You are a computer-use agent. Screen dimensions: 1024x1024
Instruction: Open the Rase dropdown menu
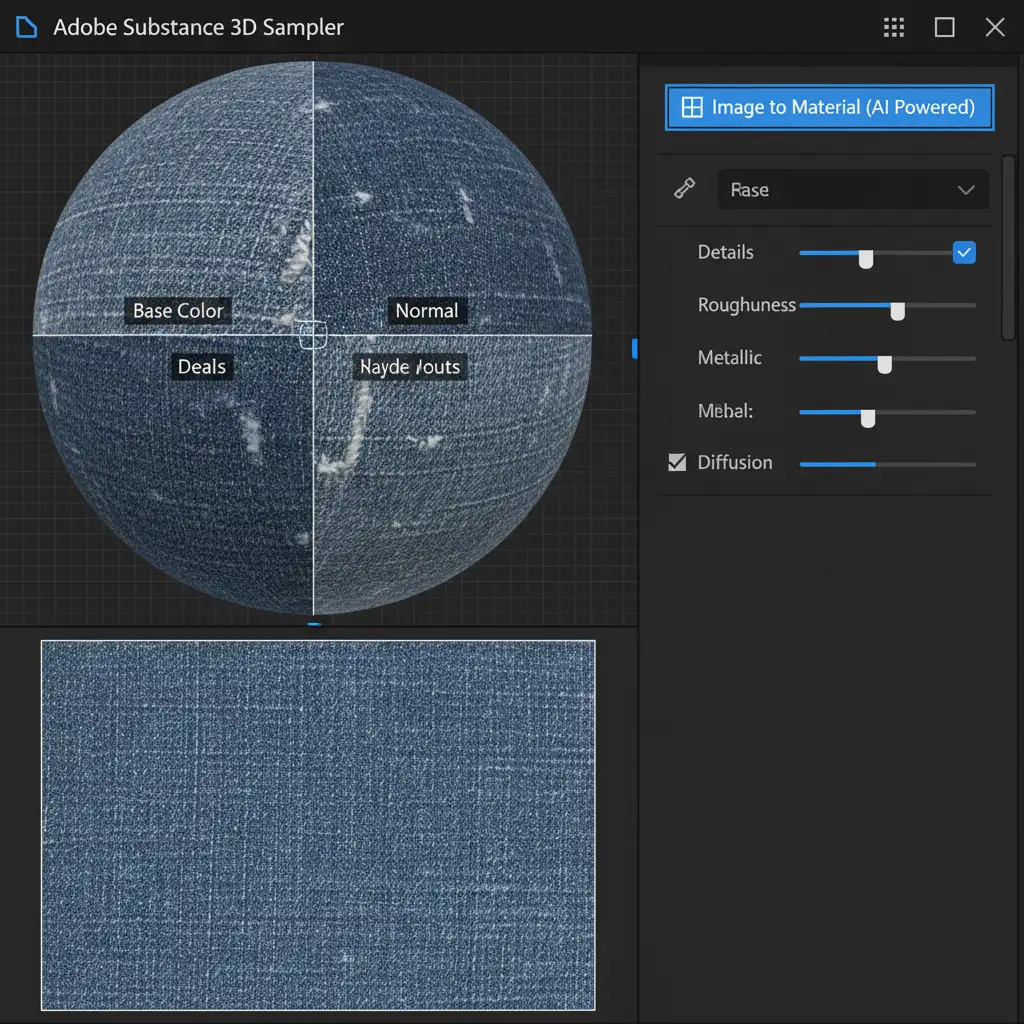point(853,190)
